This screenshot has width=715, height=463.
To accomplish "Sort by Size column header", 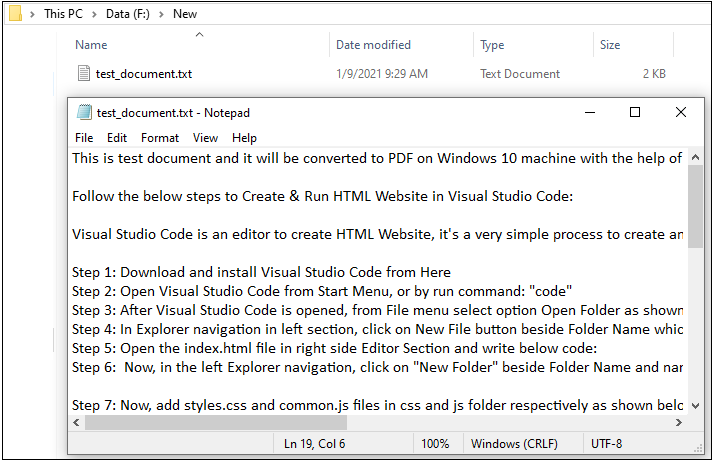I will click(x=610, y=45).
